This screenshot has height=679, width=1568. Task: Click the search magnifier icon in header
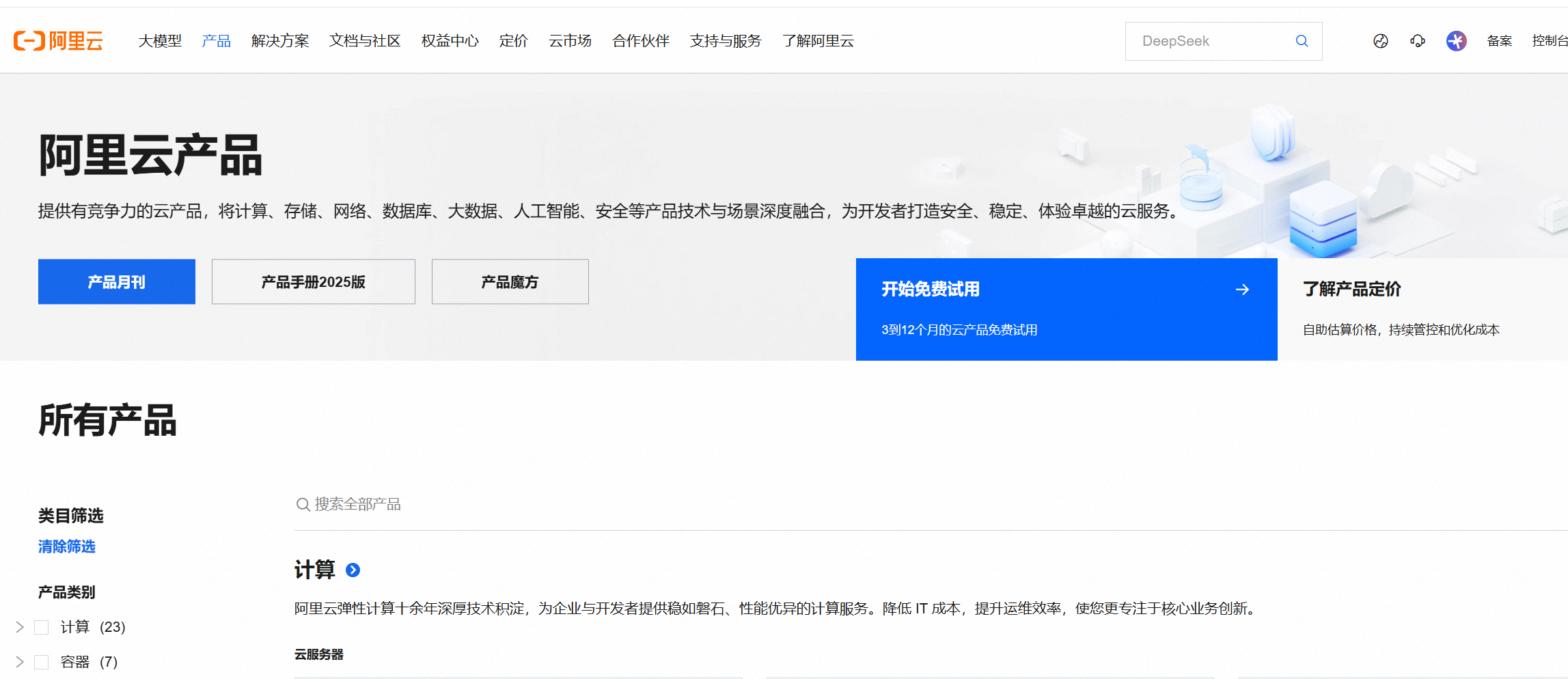pos(1302,41)
